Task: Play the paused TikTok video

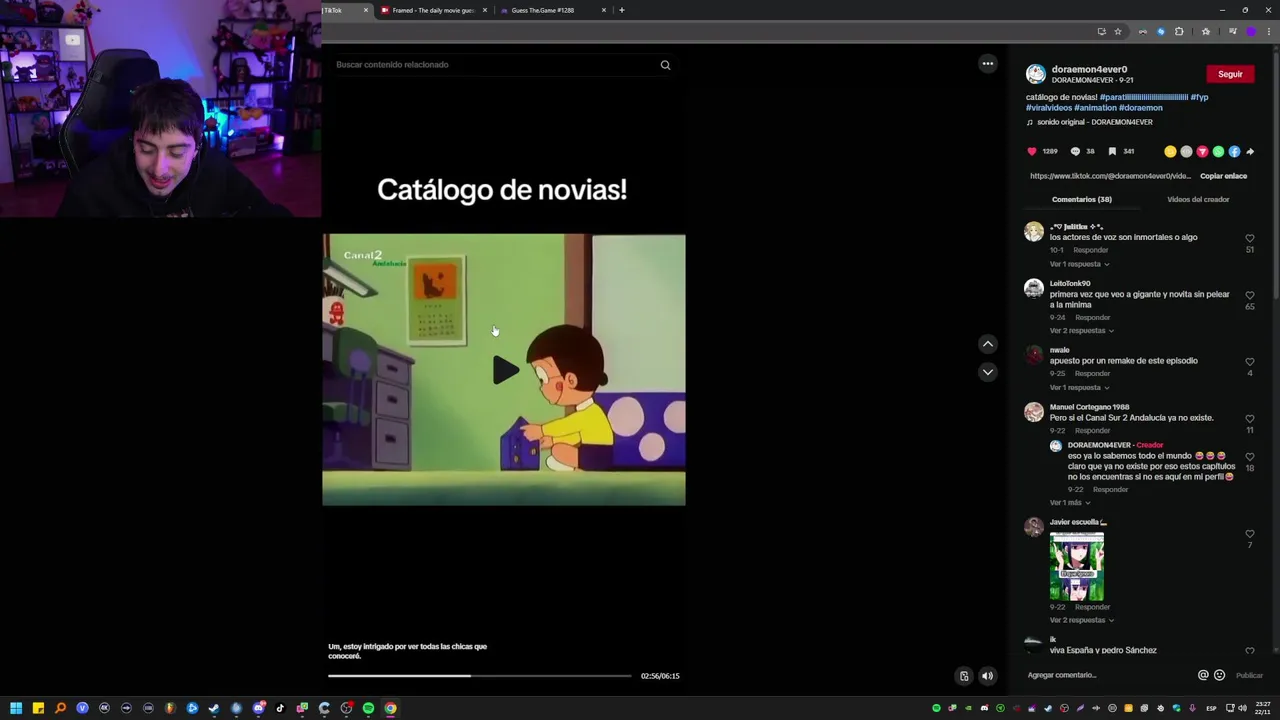Action: tap(505, 370)
